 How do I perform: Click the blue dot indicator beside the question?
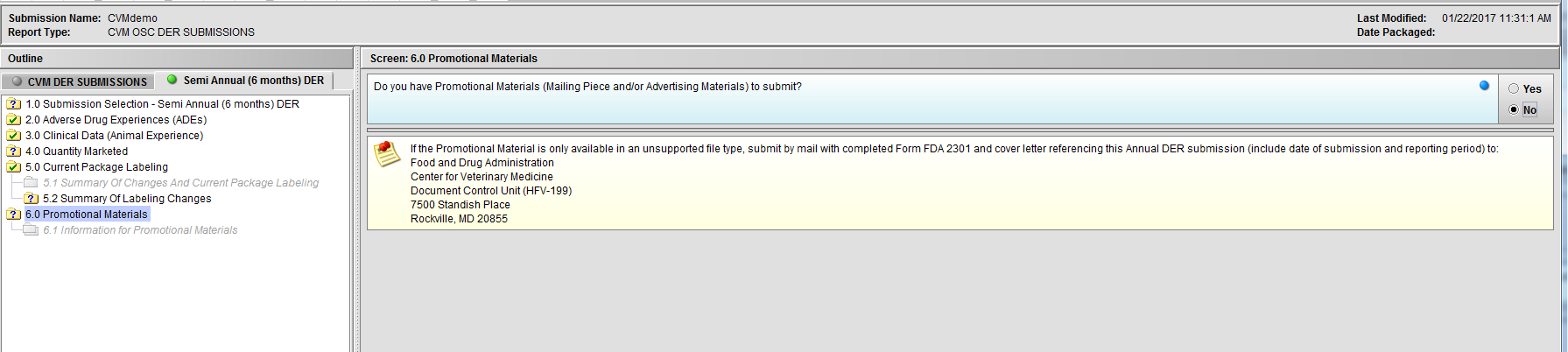pos(1484,86)
